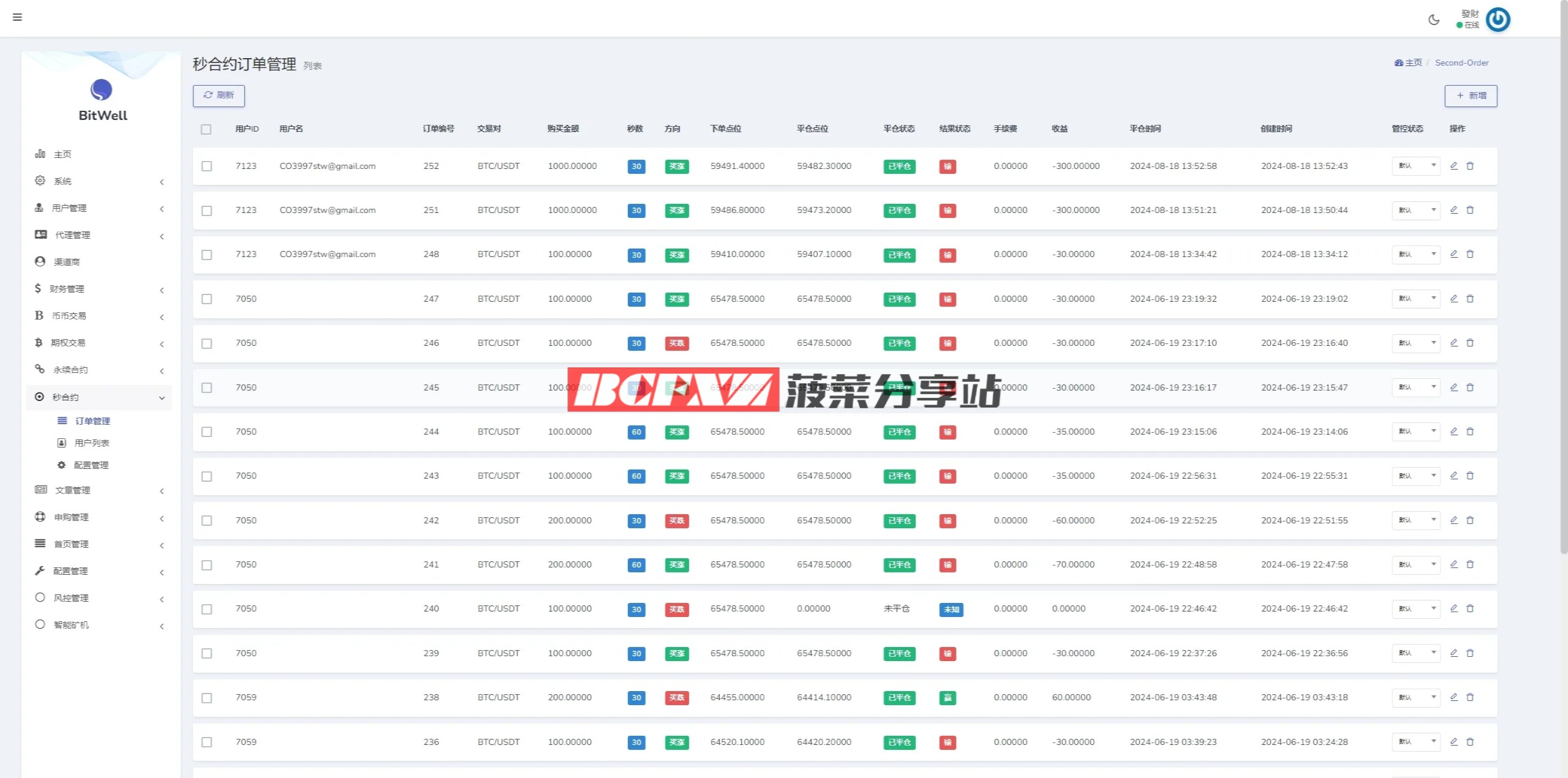Screen dimensions: 1568x778
Task: Check the box for order 248
Action: pyautogui.click(x=207, y=255)
